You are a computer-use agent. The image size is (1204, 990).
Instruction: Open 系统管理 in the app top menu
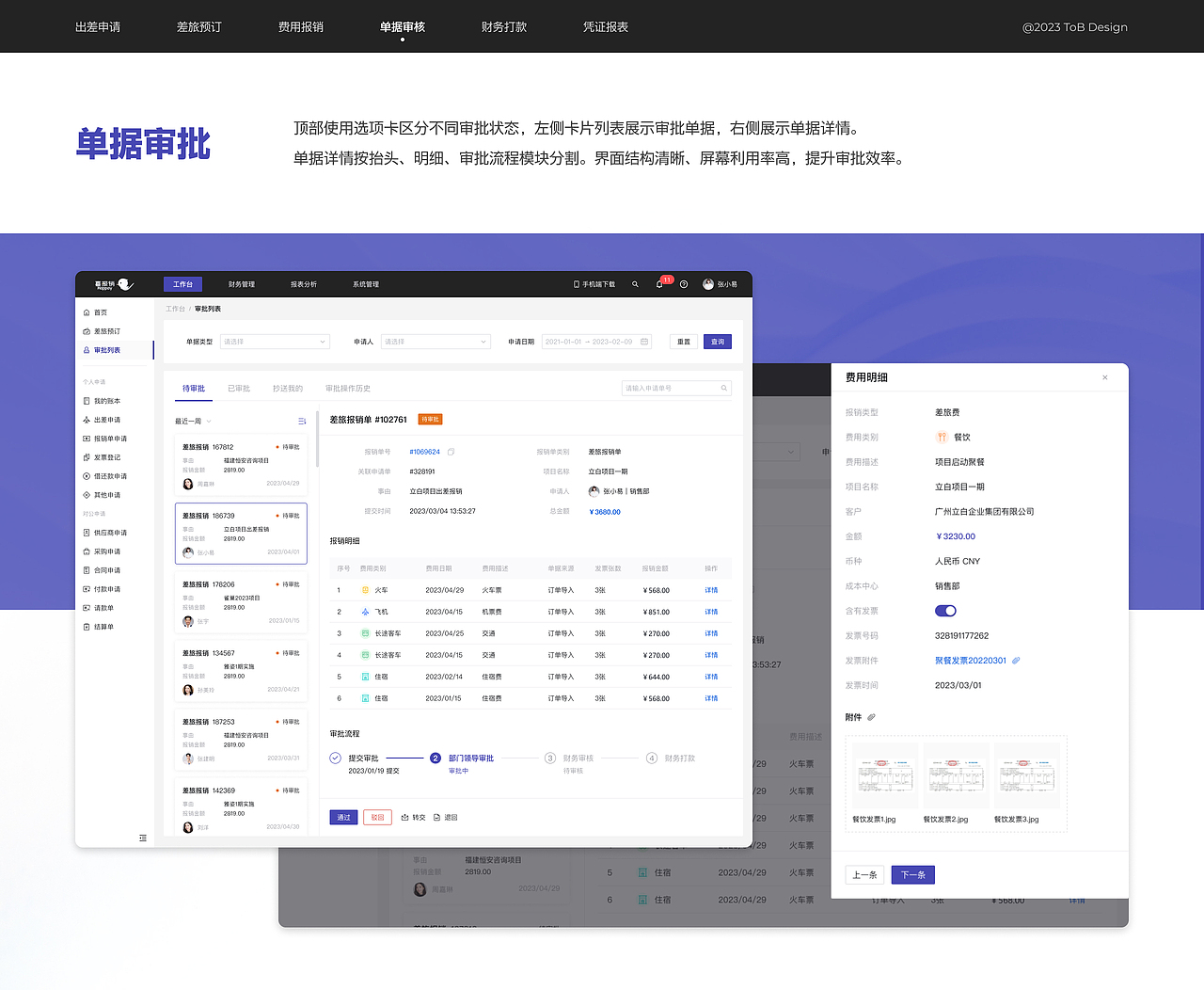[366, 284]
